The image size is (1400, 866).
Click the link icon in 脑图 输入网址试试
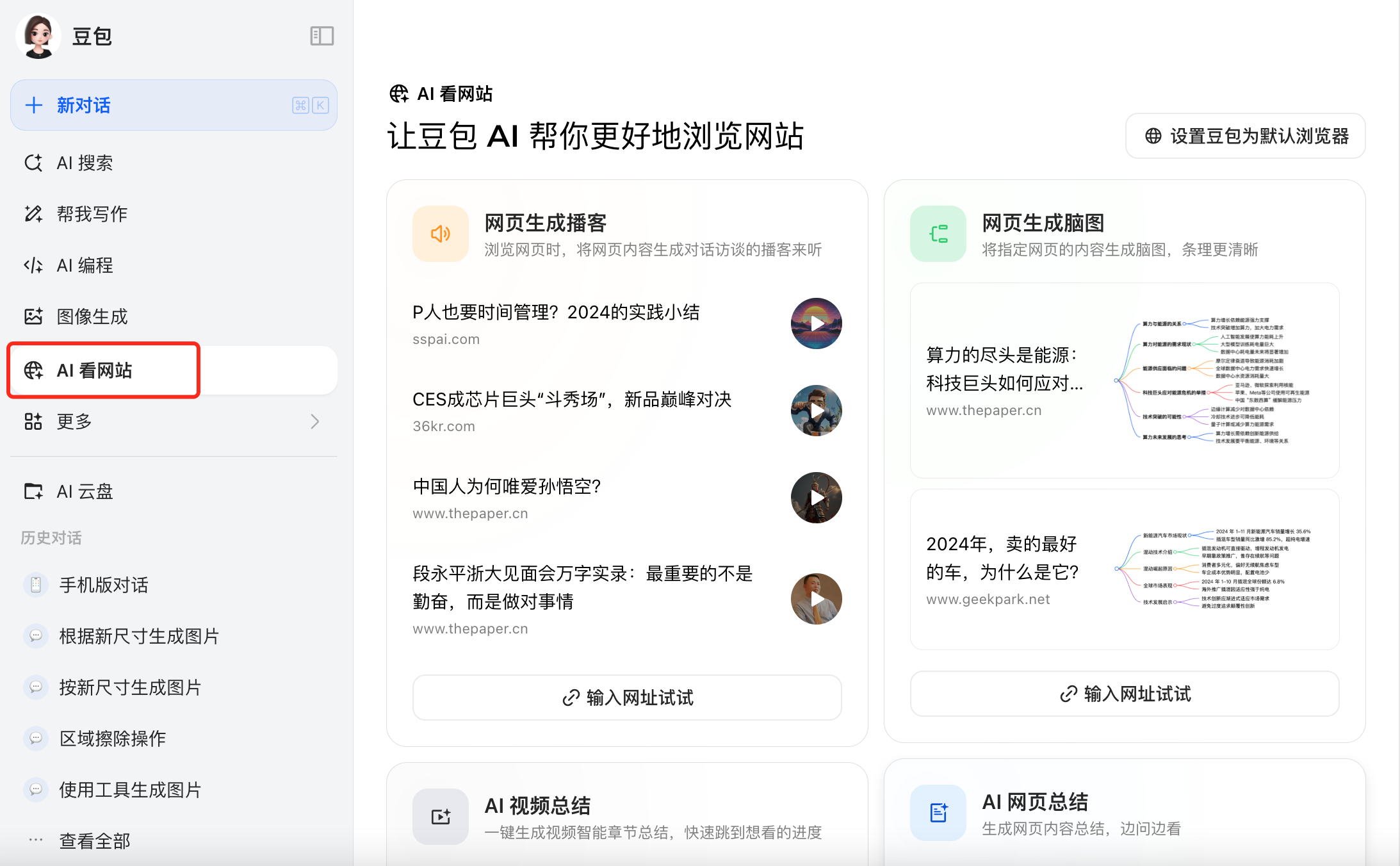coord(1068,694)
